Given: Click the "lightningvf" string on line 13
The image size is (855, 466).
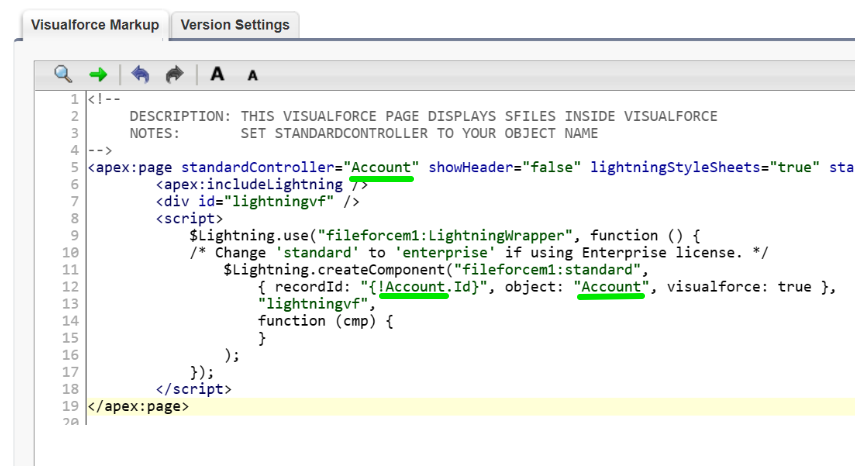Looking at the screenshot, I should [x=313, y=304].
